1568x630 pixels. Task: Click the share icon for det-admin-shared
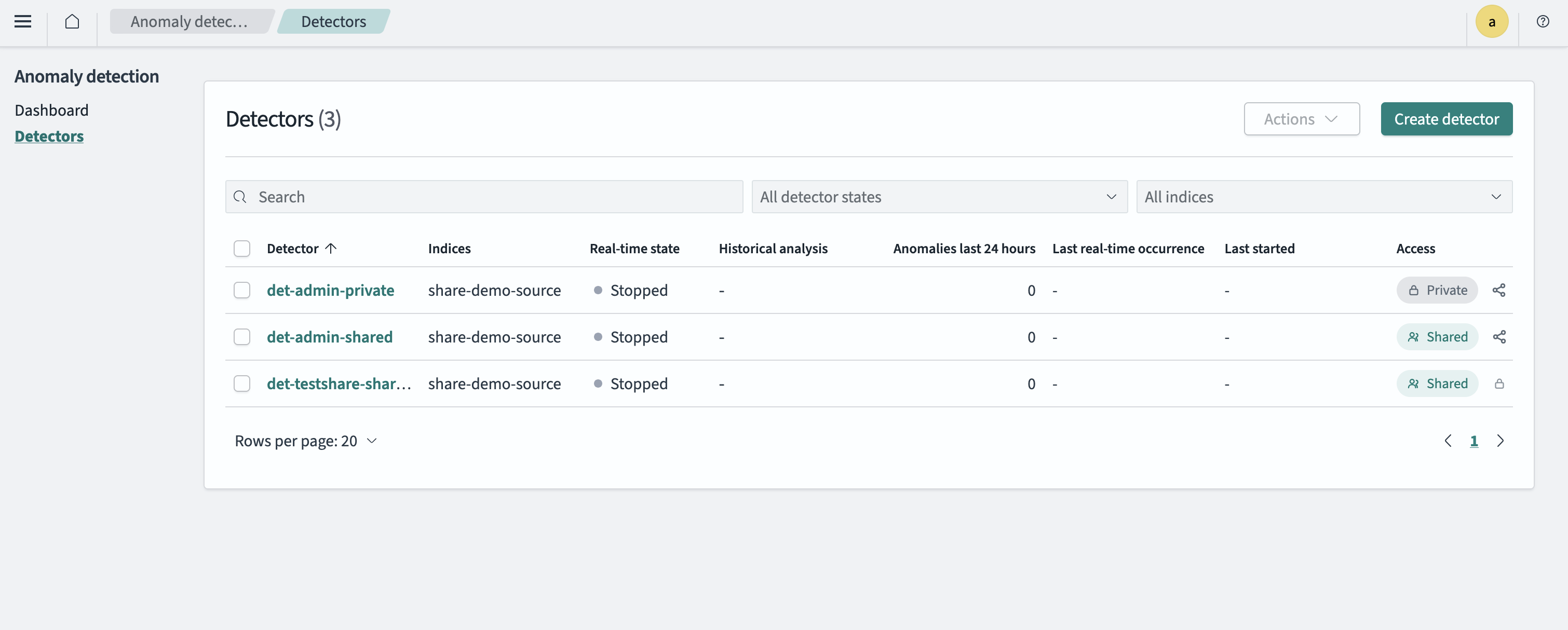click(1498, 337)
